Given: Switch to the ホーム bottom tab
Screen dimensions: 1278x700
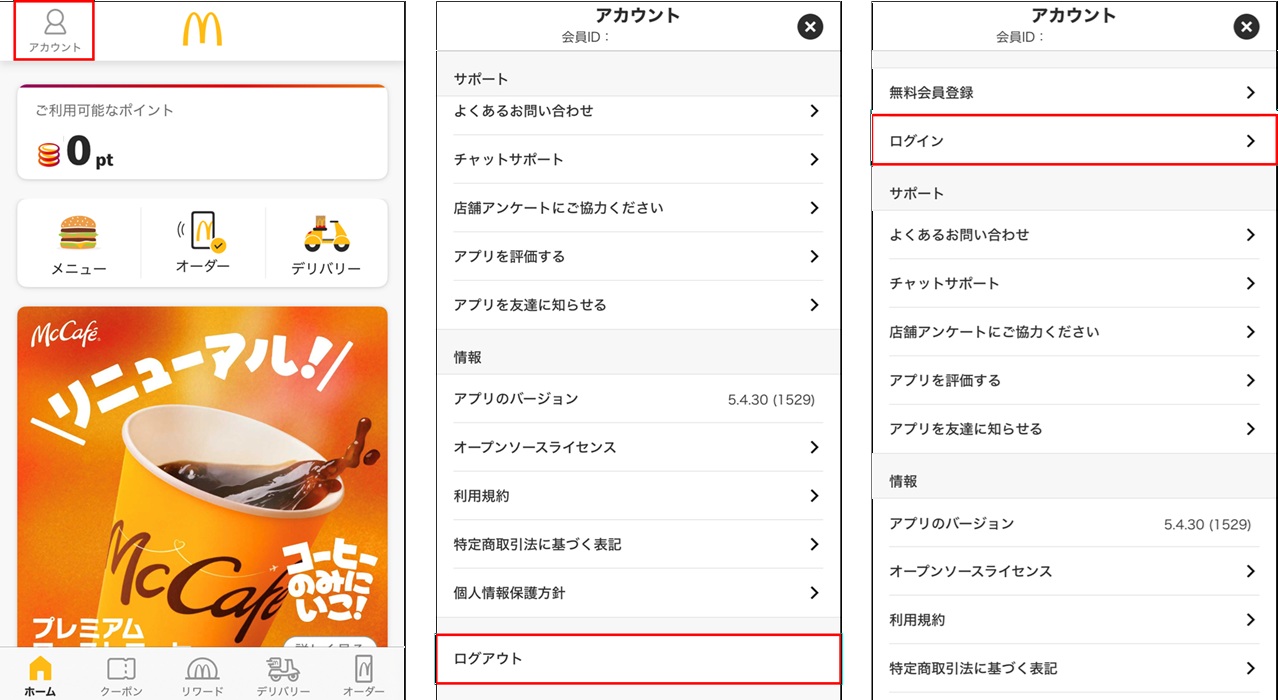Looking at the screenshot, I should [x=40, y=675].
